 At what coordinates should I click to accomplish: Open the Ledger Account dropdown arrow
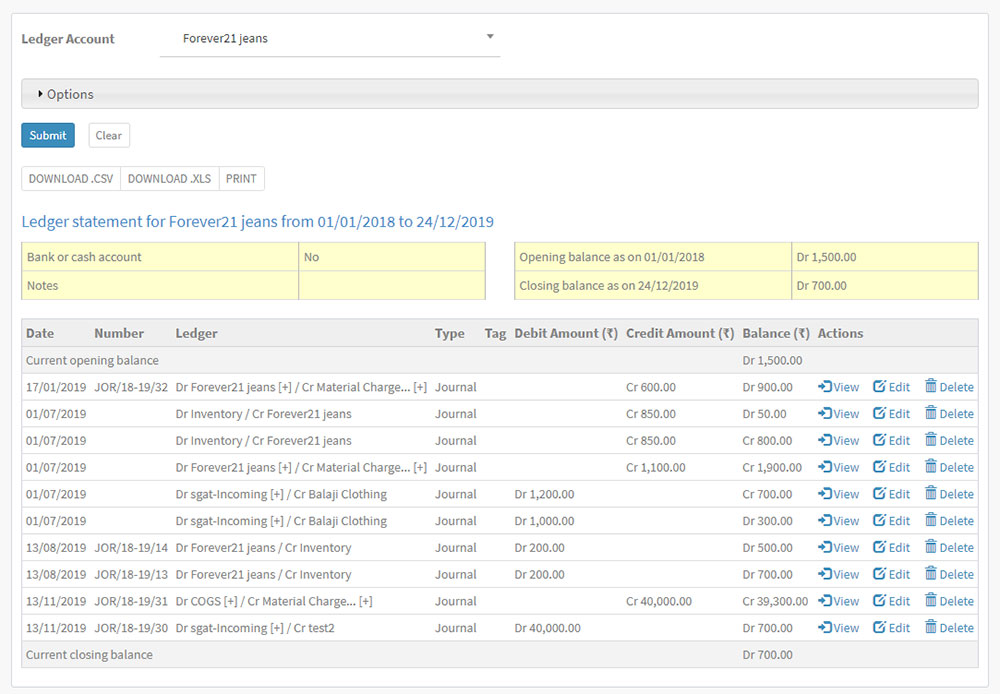[490, 37]
